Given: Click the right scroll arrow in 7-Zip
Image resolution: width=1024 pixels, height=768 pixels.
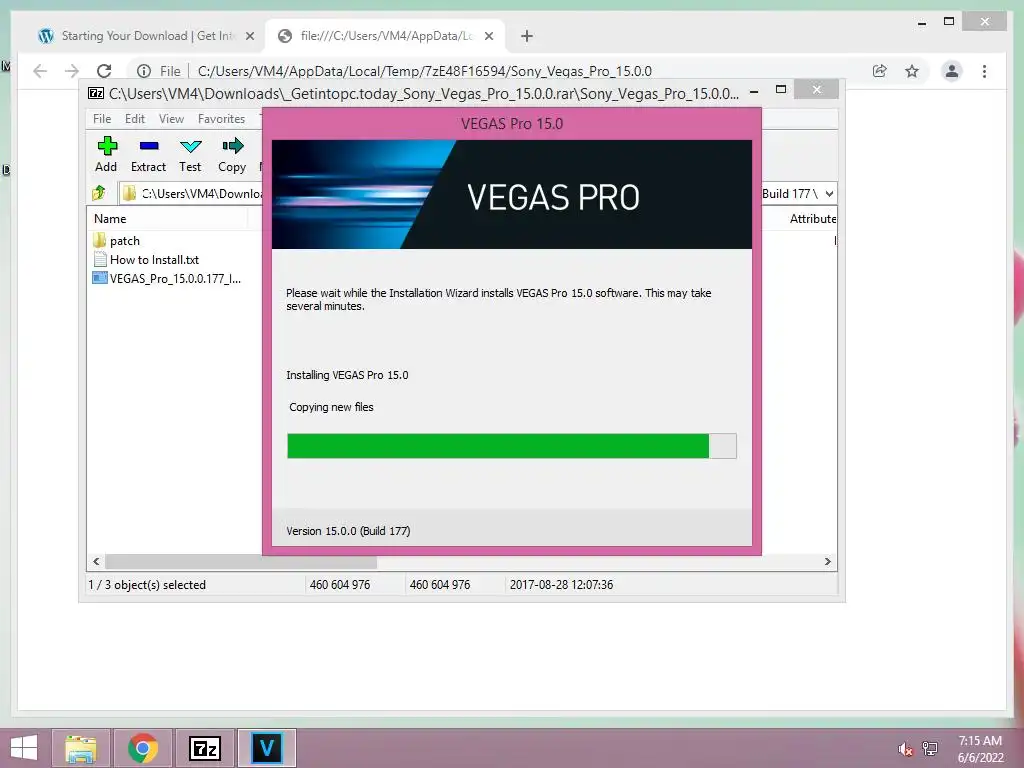Looking at the screenshot, I should pyautogui.click(x=827, y=562).
